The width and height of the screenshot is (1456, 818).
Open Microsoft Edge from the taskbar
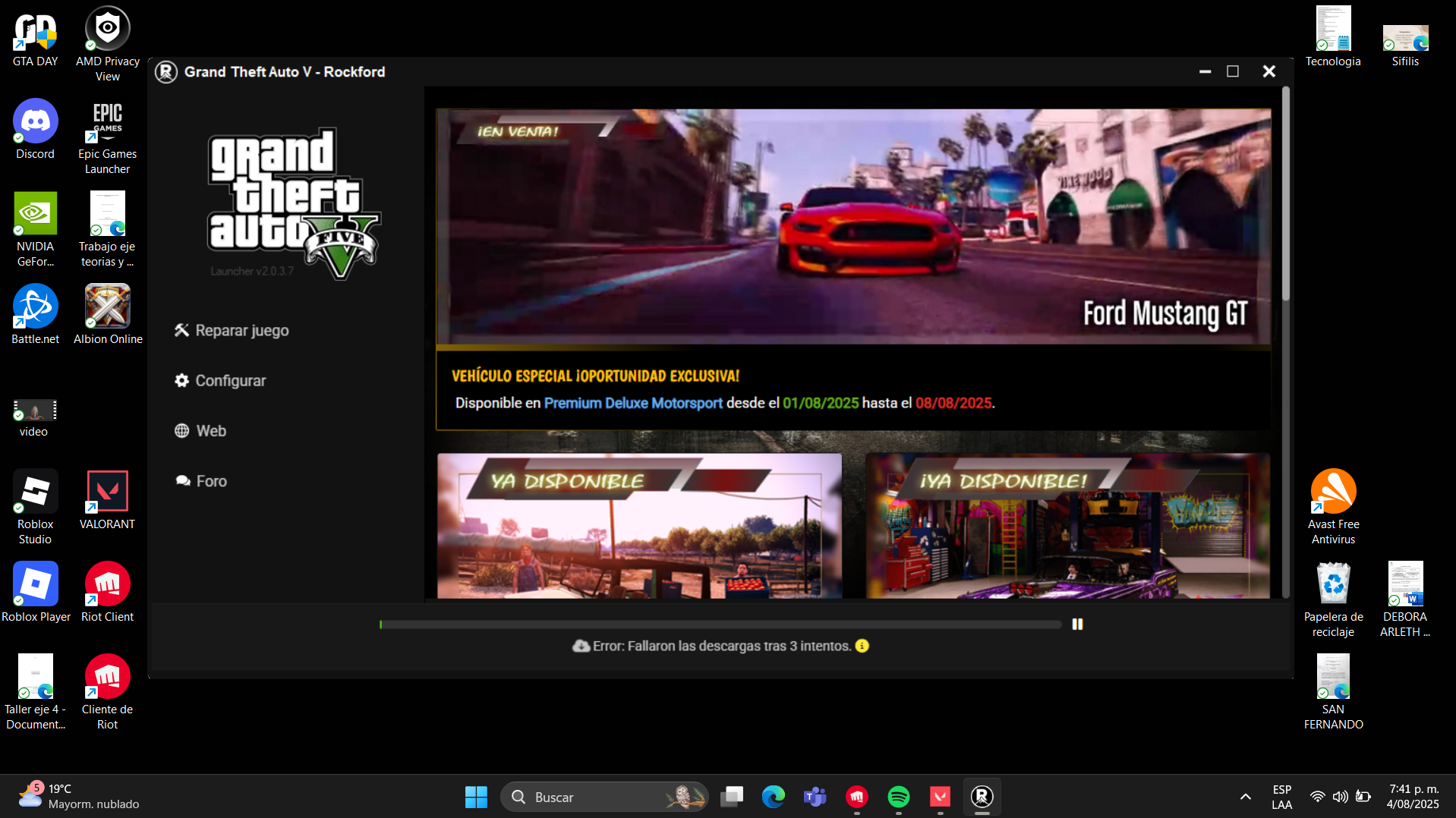773,797
